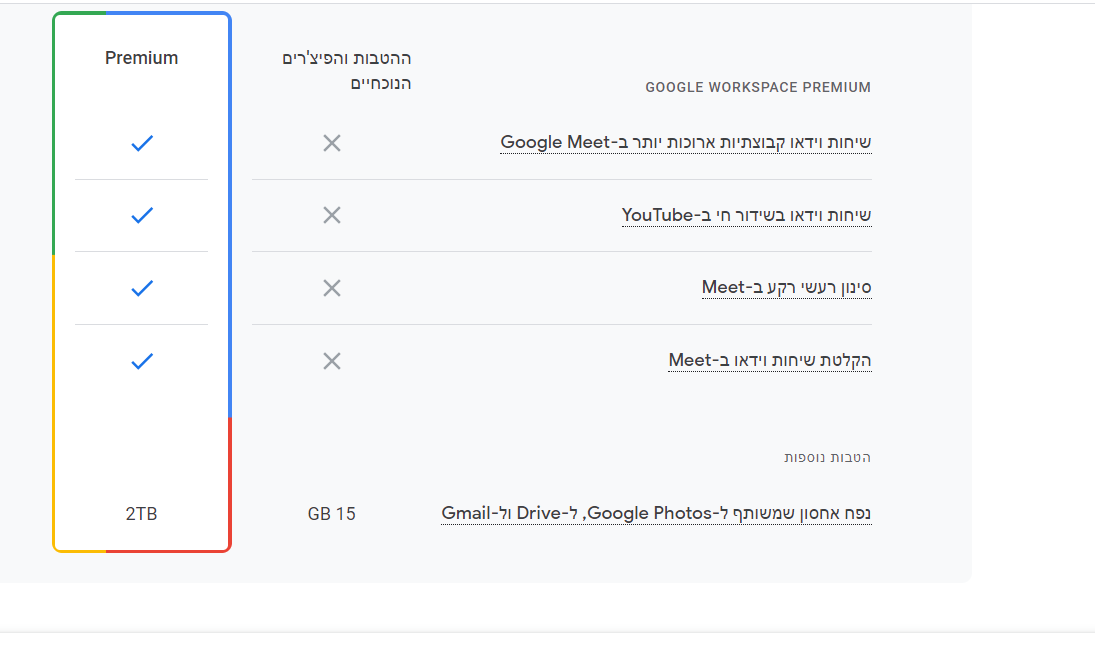Screen dimensions: 1095x648
Task: Click the 2TB storage value
Action: click(142, 514)
